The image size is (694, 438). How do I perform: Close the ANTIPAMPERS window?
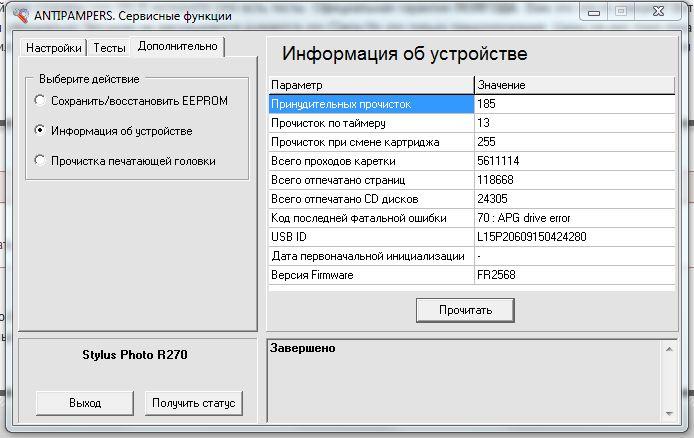click(x=658, y=12)
